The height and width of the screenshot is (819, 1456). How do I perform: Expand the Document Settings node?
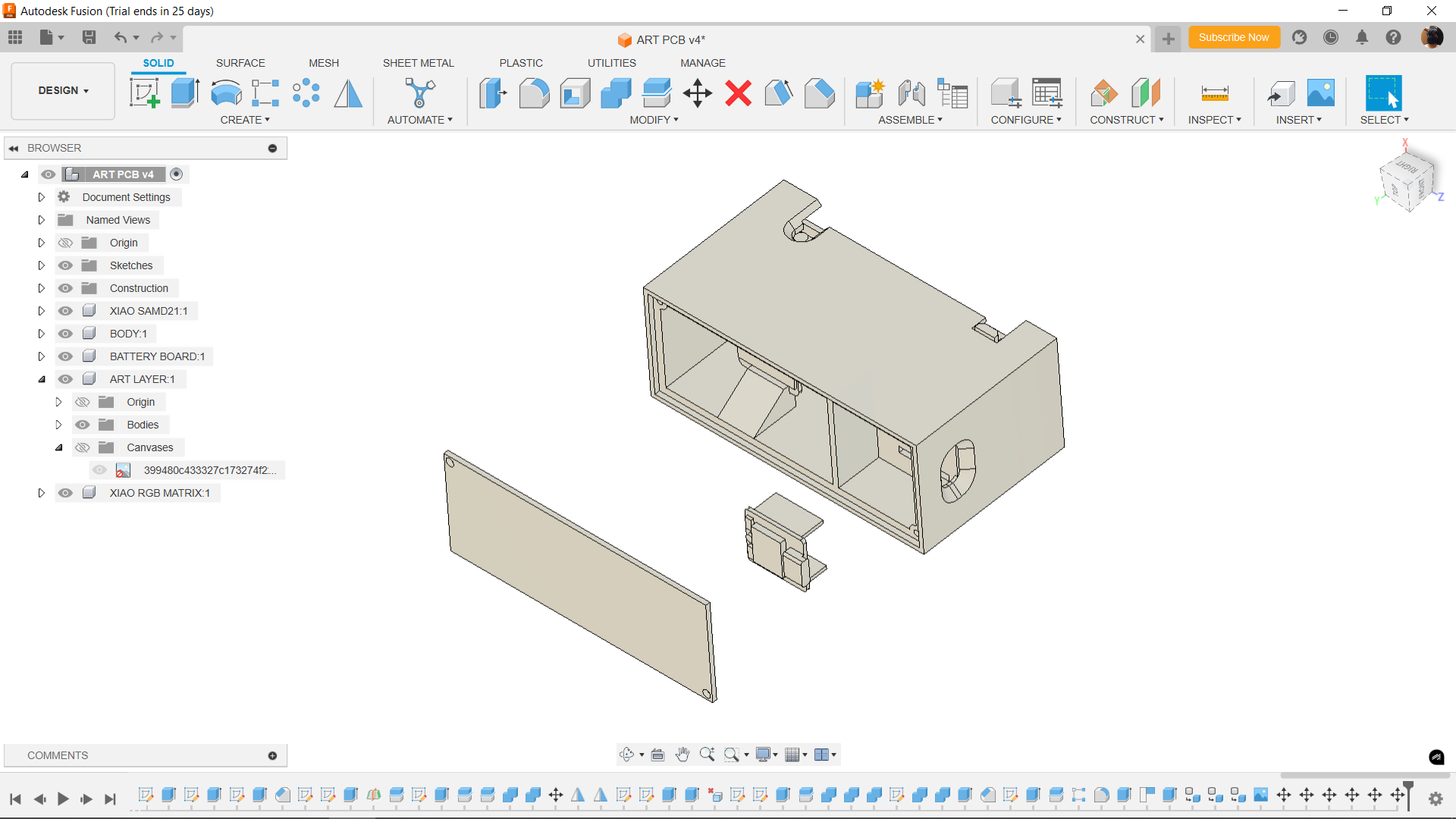pyautogui.click(x=41, y=197)
